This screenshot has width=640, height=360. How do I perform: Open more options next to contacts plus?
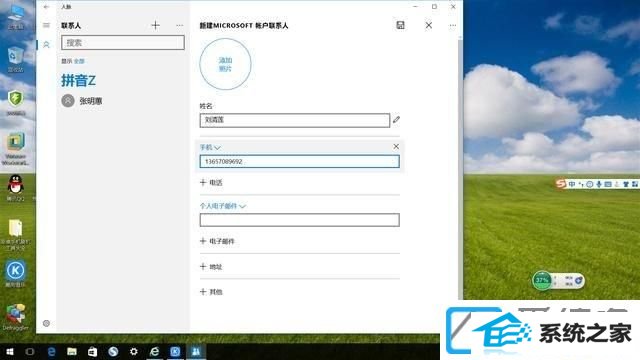pyautogui.click(x=180, y=25)
